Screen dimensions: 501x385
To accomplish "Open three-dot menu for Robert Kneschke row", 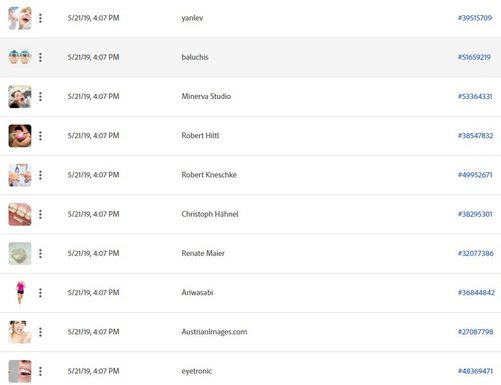I will click(40, 175).
